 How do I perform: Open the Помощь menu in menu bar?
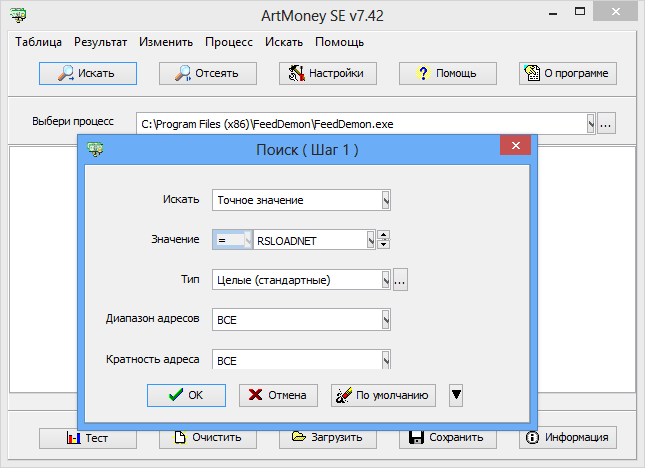[339, 42]
